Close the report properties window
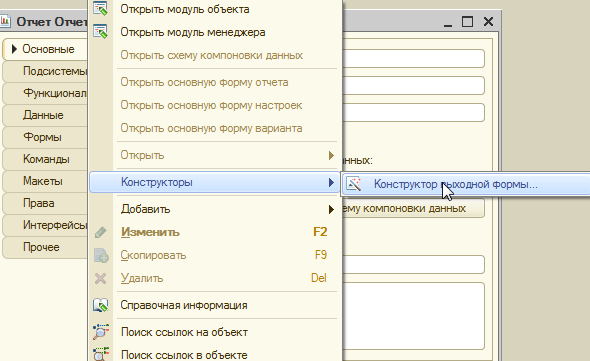Viewport: 590px width, 361px height. coord(488,21)
